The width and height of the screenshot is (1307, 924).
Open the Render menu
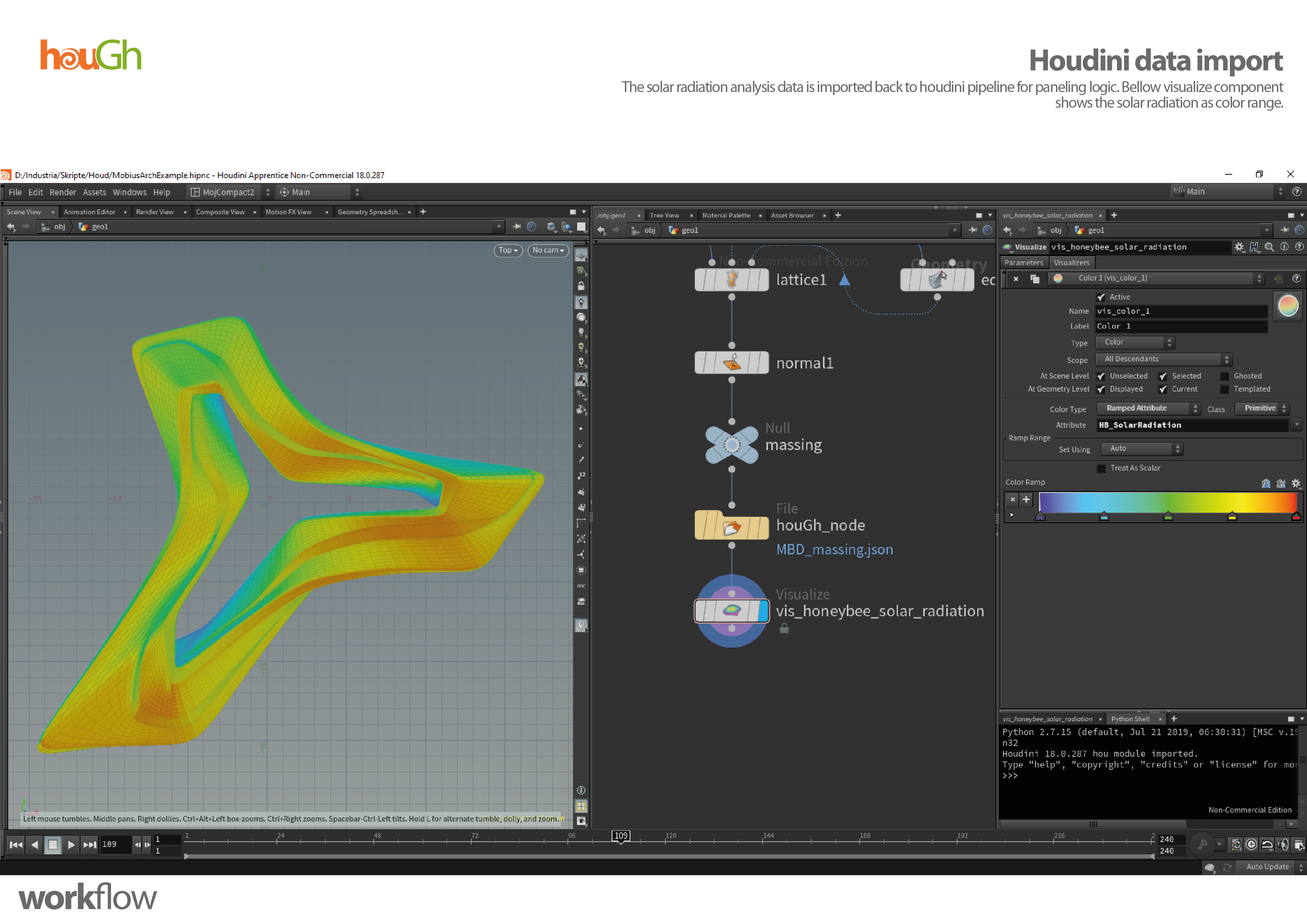click(63, 192)
